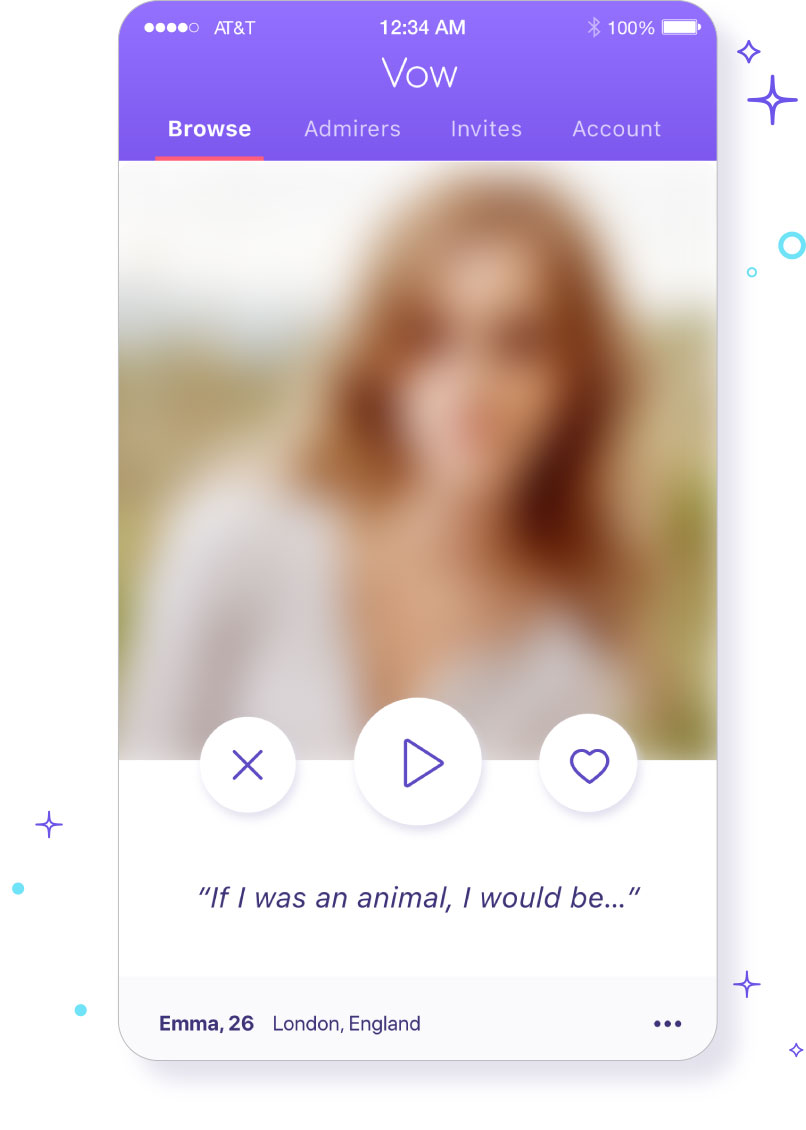Tap the 100% battery percentage text
The image size is (806, 1130).
tap(631, 28)
